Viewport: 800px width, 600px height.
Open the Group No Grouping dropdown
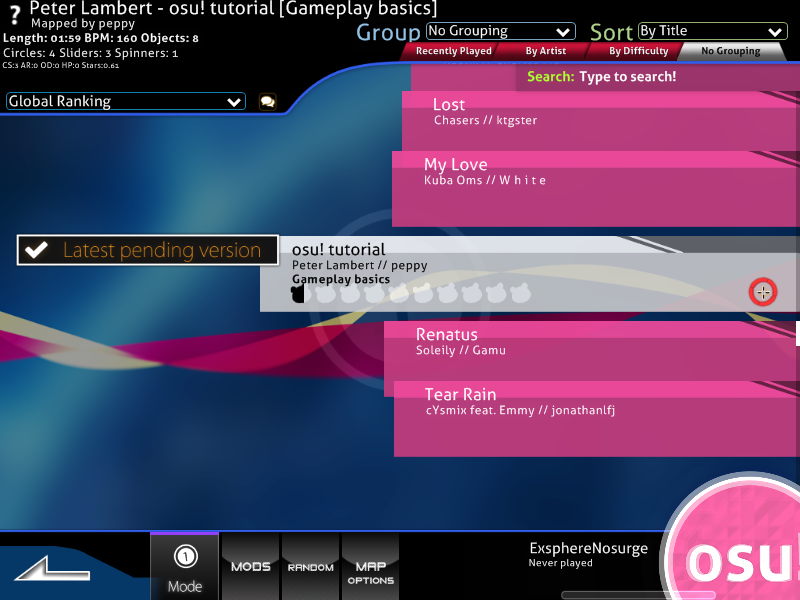[x=500, y=30]
